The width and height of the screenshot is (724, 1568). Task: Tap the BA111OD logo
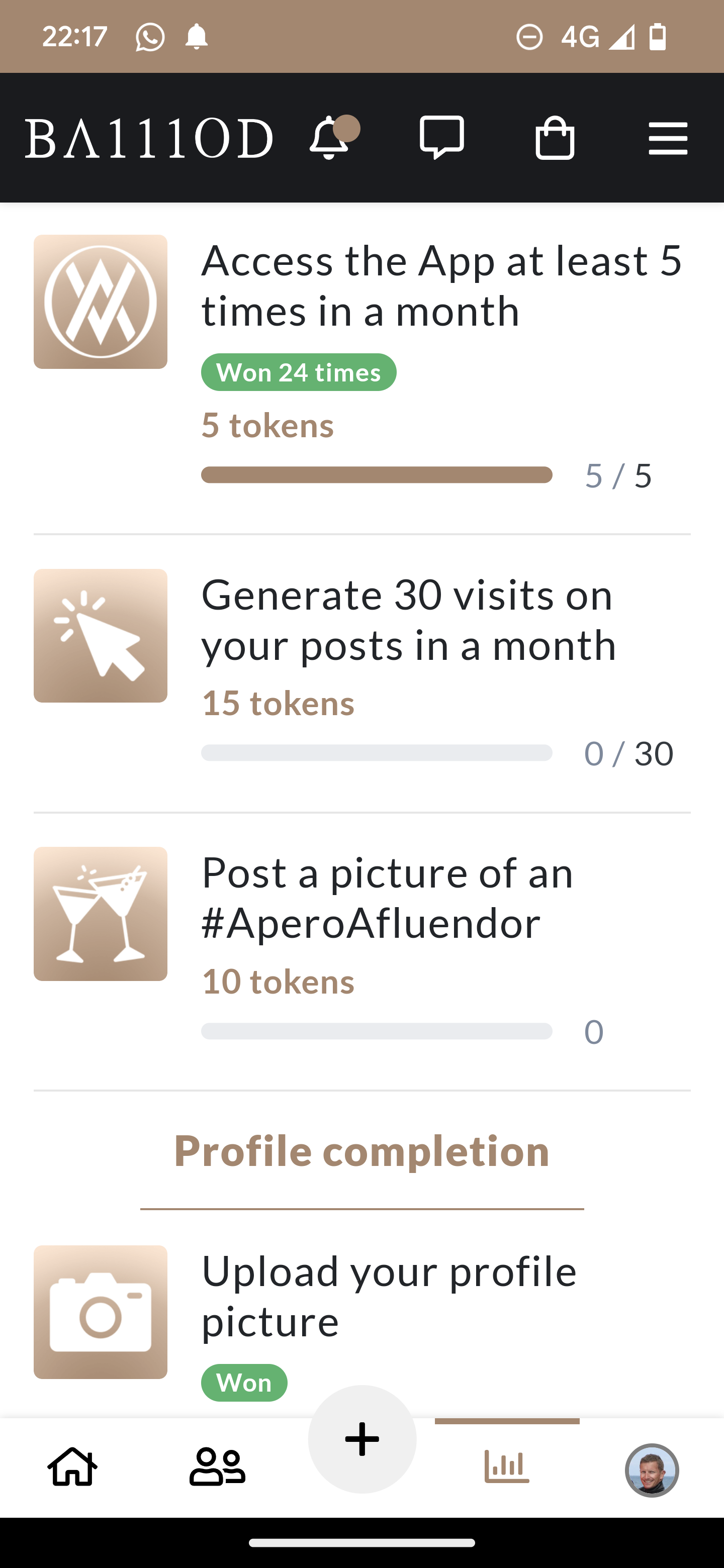pyautogui.click(x=149, y=138)
